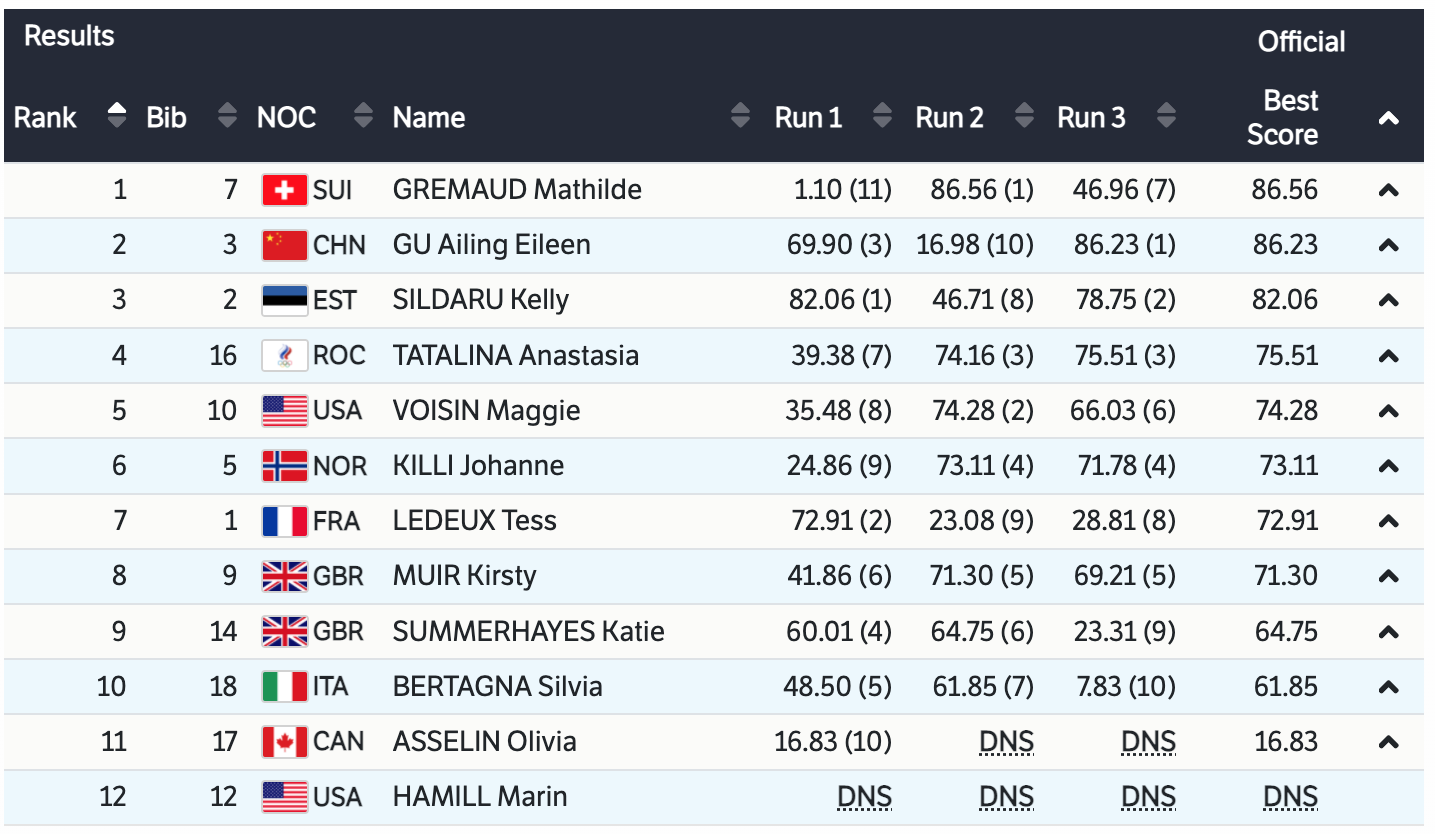Sort by Name using its sort arrows
1435x834 pixels.
point(740,117)
